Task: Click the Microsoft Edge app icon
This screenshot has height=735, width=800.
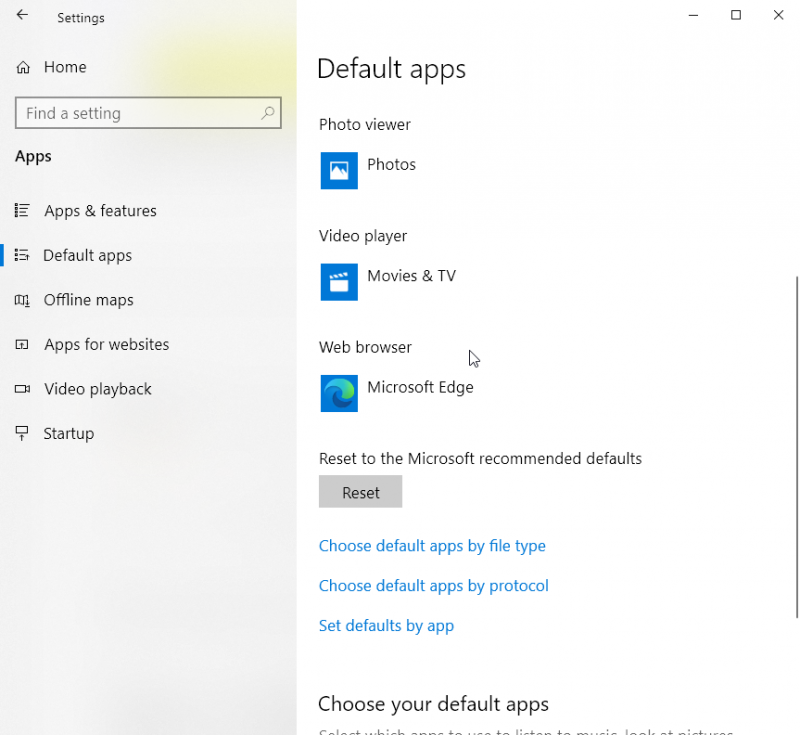Action: pyautogui.click(x=339, y=393)
